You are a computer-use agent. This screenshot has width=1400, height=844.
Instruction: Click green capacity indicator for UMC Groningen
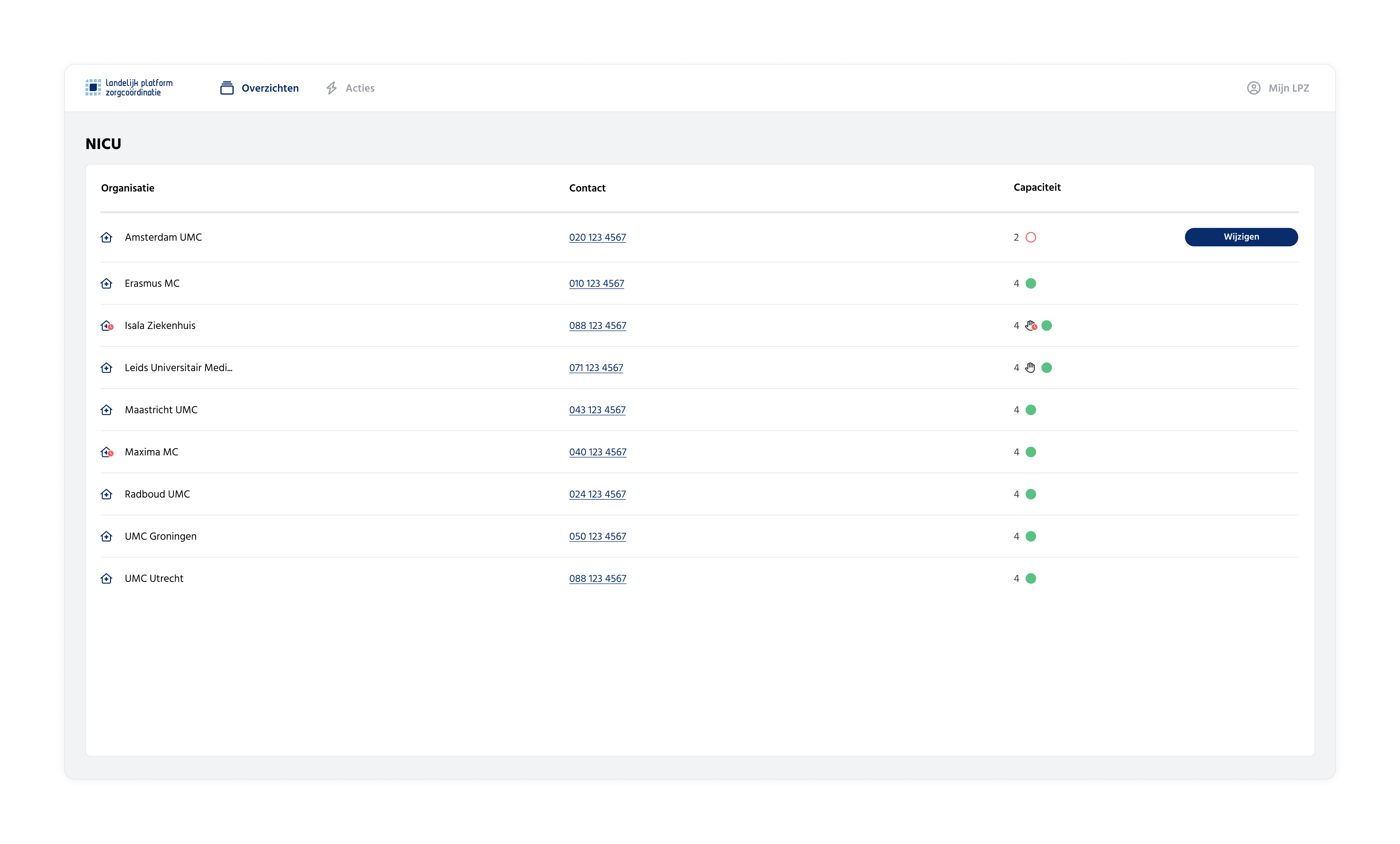pos(1031,537)
